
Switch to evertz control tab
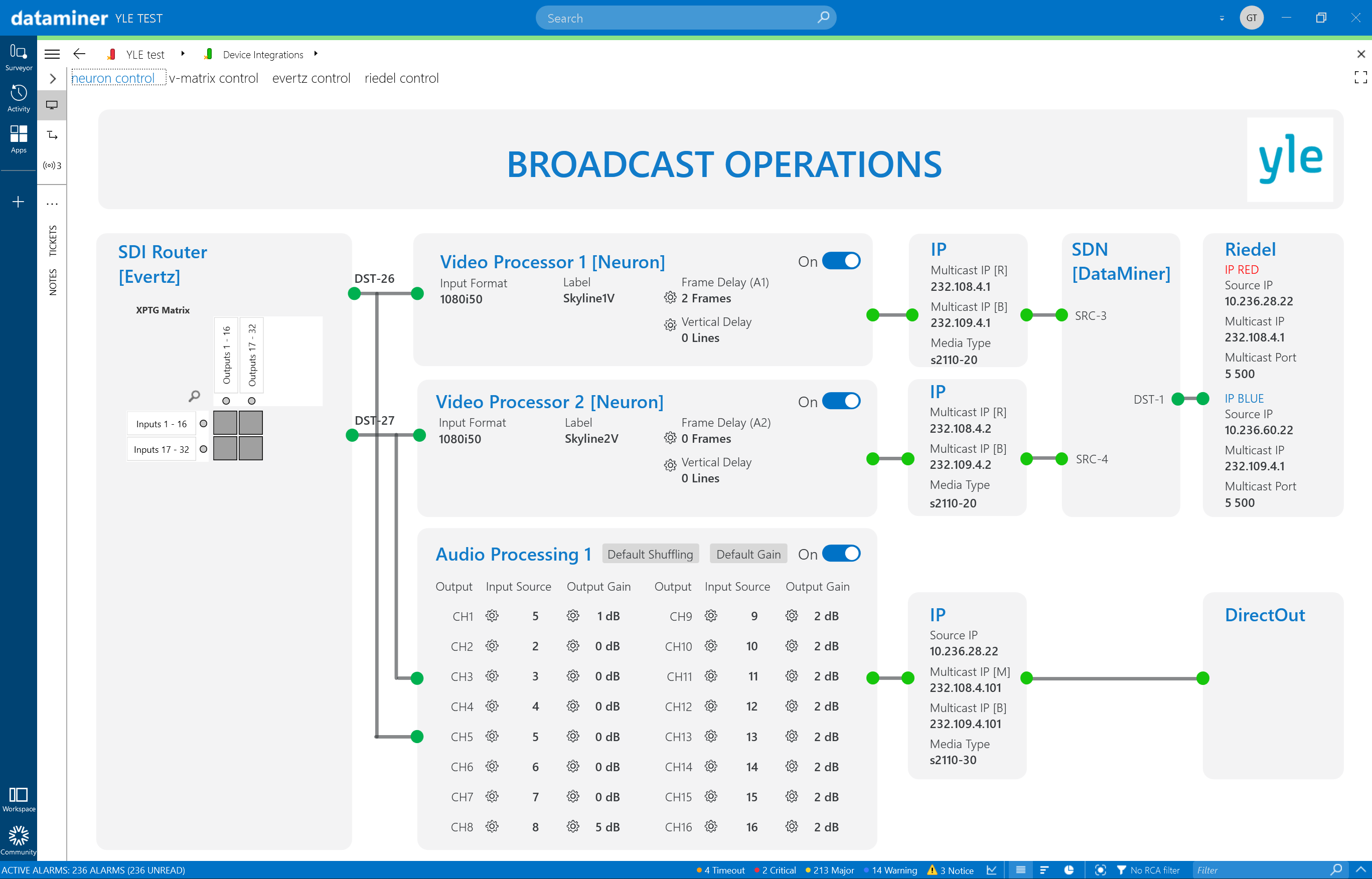[x=311, y=78]
